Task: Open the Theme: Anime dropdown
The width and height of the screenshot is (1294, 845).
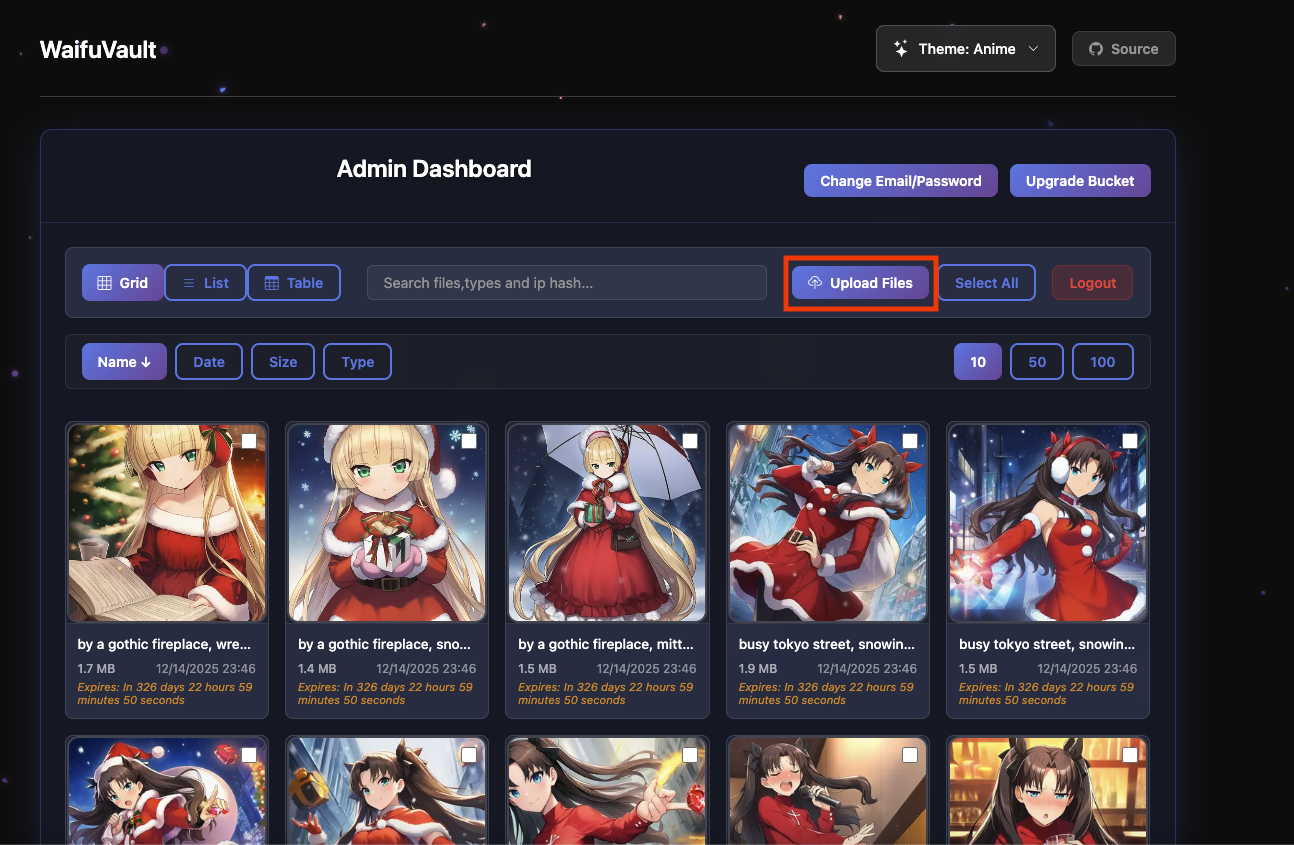Action: [x=966, y=48]
